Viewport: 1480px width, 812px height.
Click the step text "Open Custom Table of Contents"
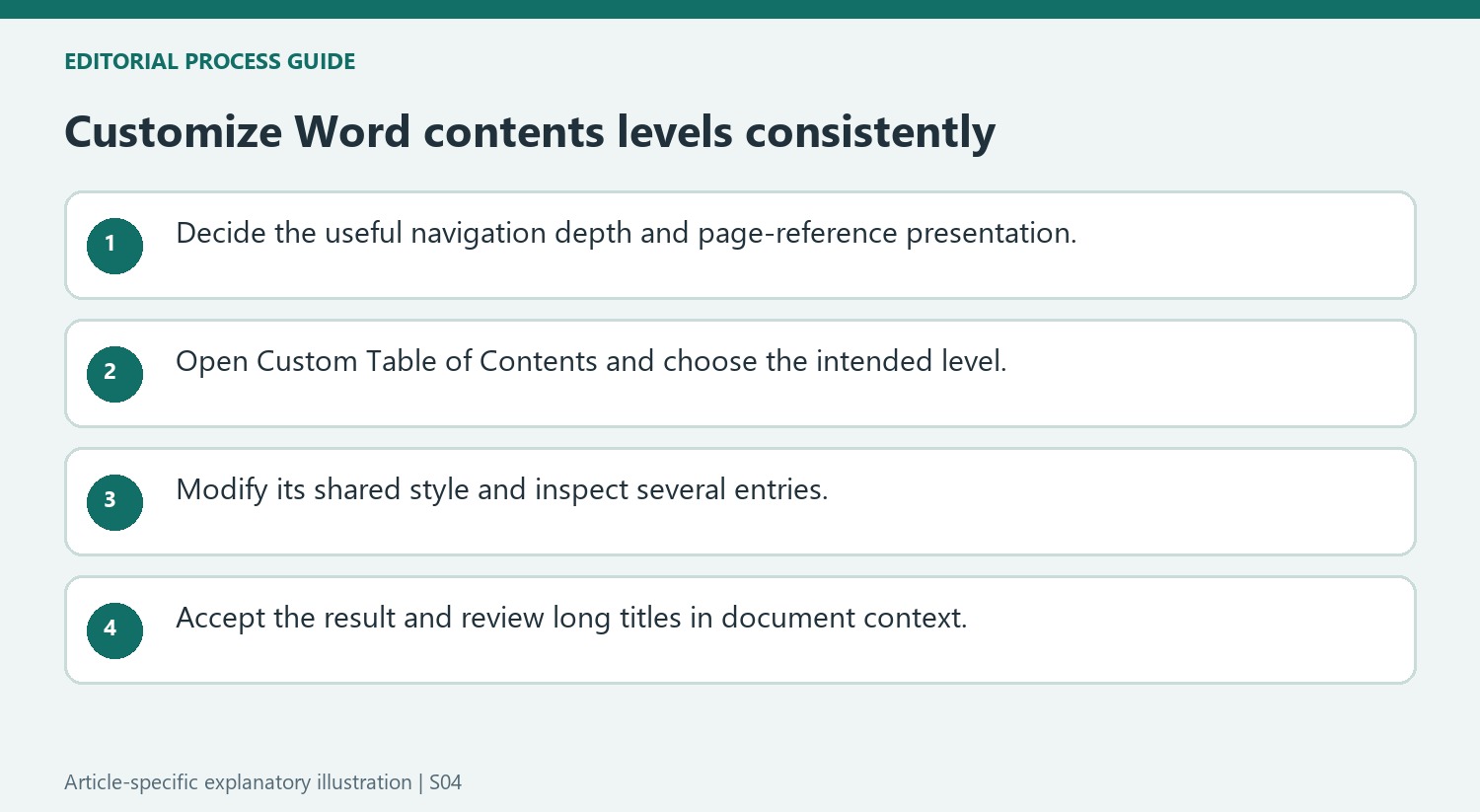pyautogui.click(x=387, y=362)
